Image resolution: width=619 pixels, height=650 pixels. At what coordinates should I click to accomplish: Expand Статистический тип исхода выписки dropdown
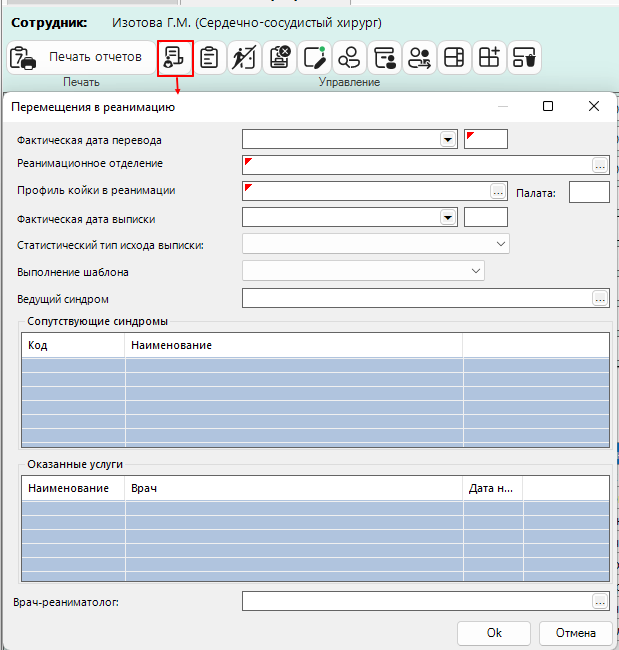[500, 244]
